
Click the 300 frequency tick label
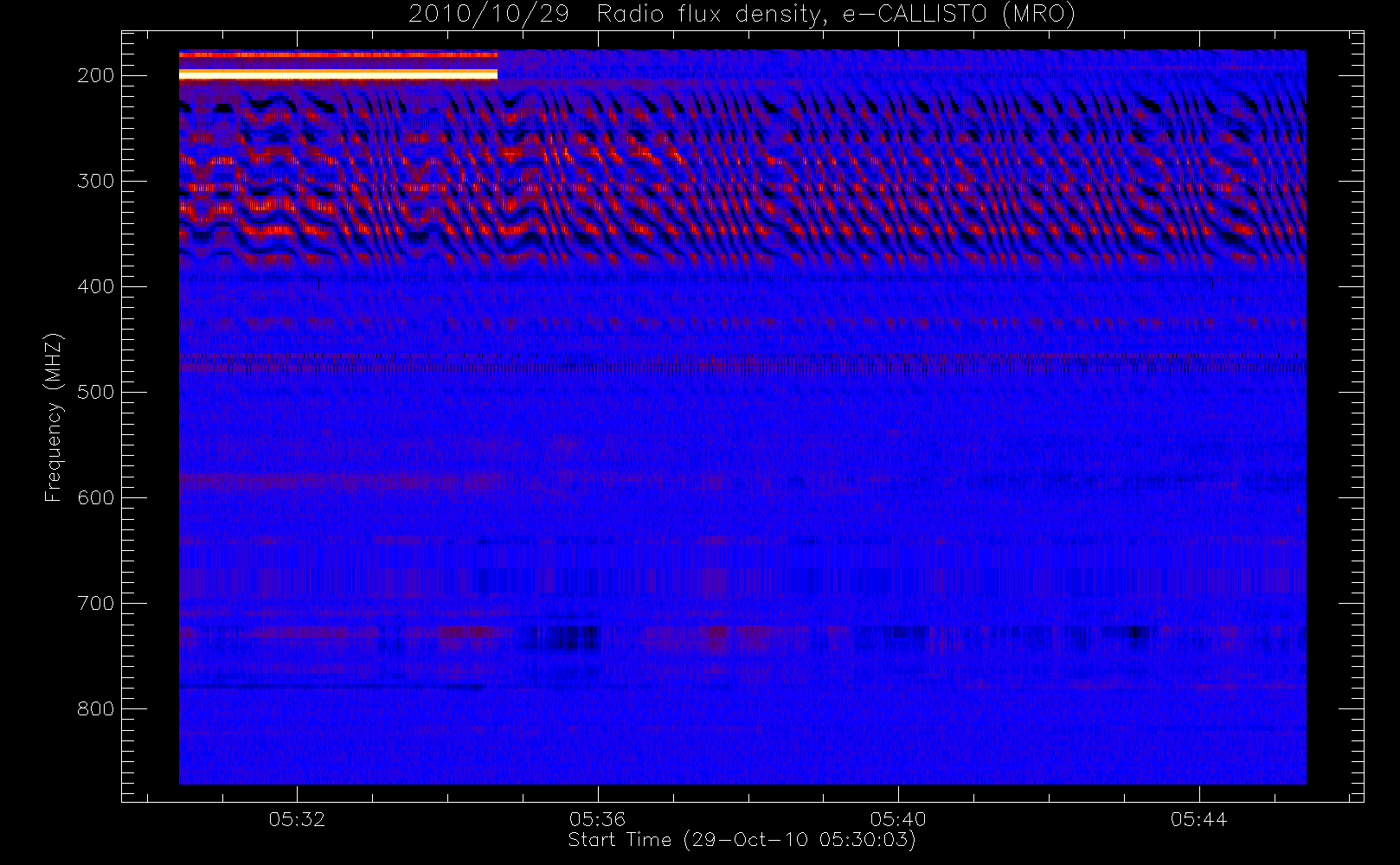(x=96, y=181)
